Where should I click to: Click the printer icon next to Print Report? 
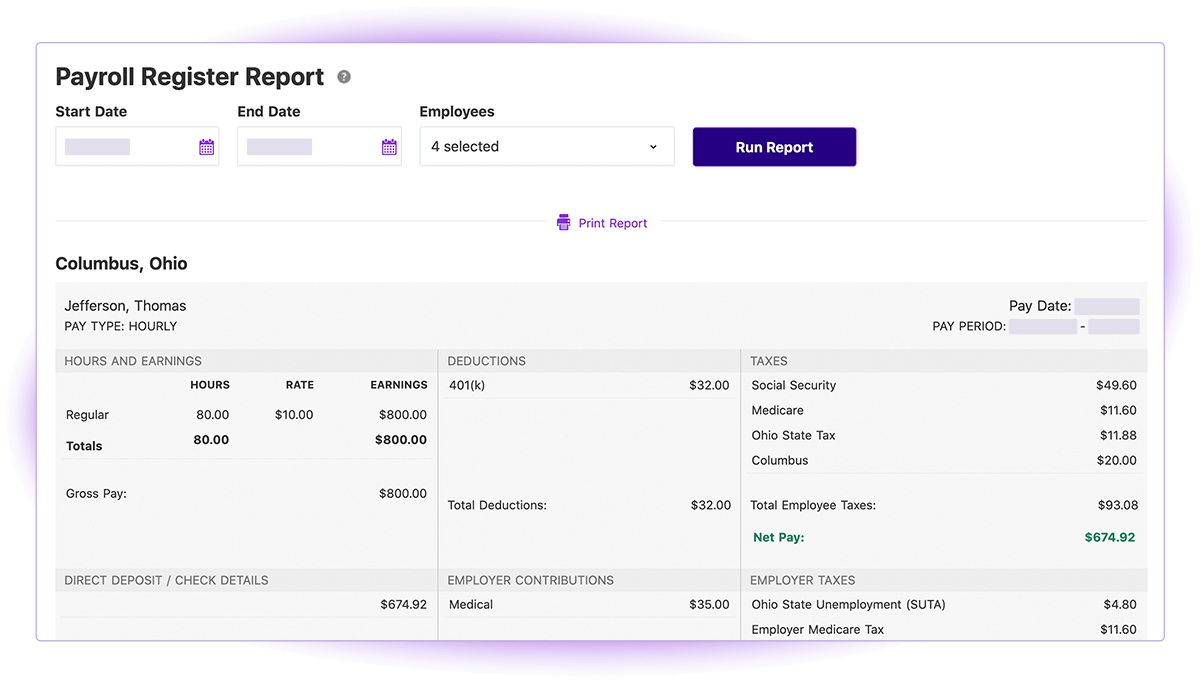point(564,223)
